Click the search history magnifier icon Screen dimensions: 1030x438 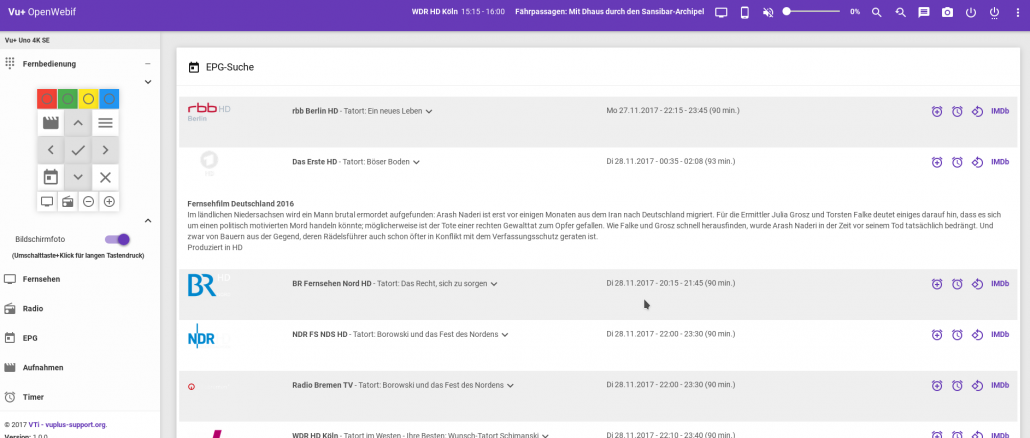[900, 12]
